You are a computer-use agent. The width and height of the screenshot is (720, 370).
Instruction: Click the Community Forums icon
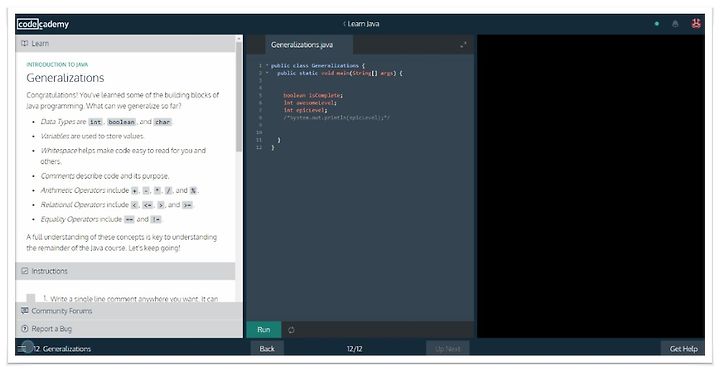click(x=25, y=311)
